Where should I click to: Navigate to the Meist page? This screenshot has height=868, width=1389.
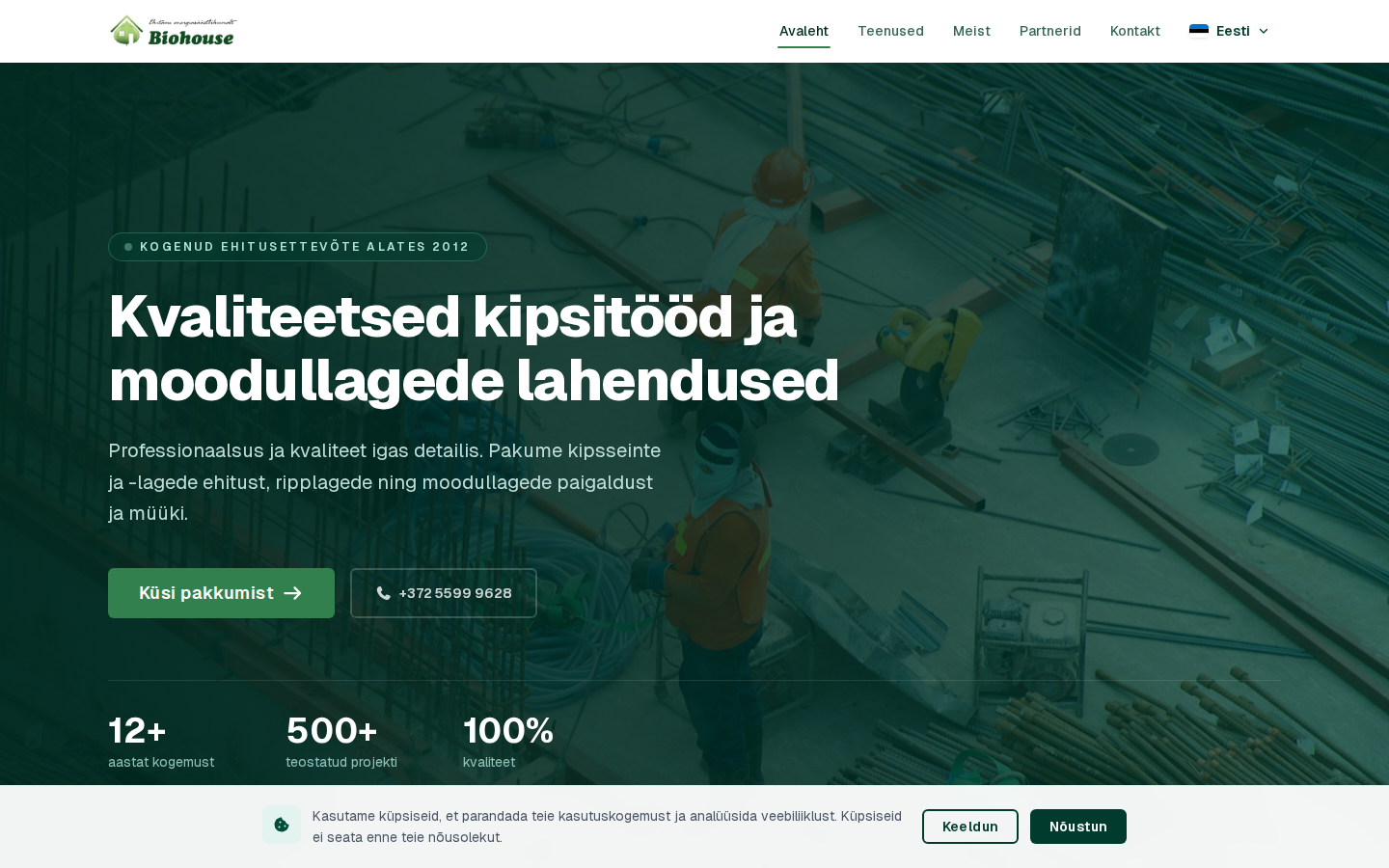[971, 31]
